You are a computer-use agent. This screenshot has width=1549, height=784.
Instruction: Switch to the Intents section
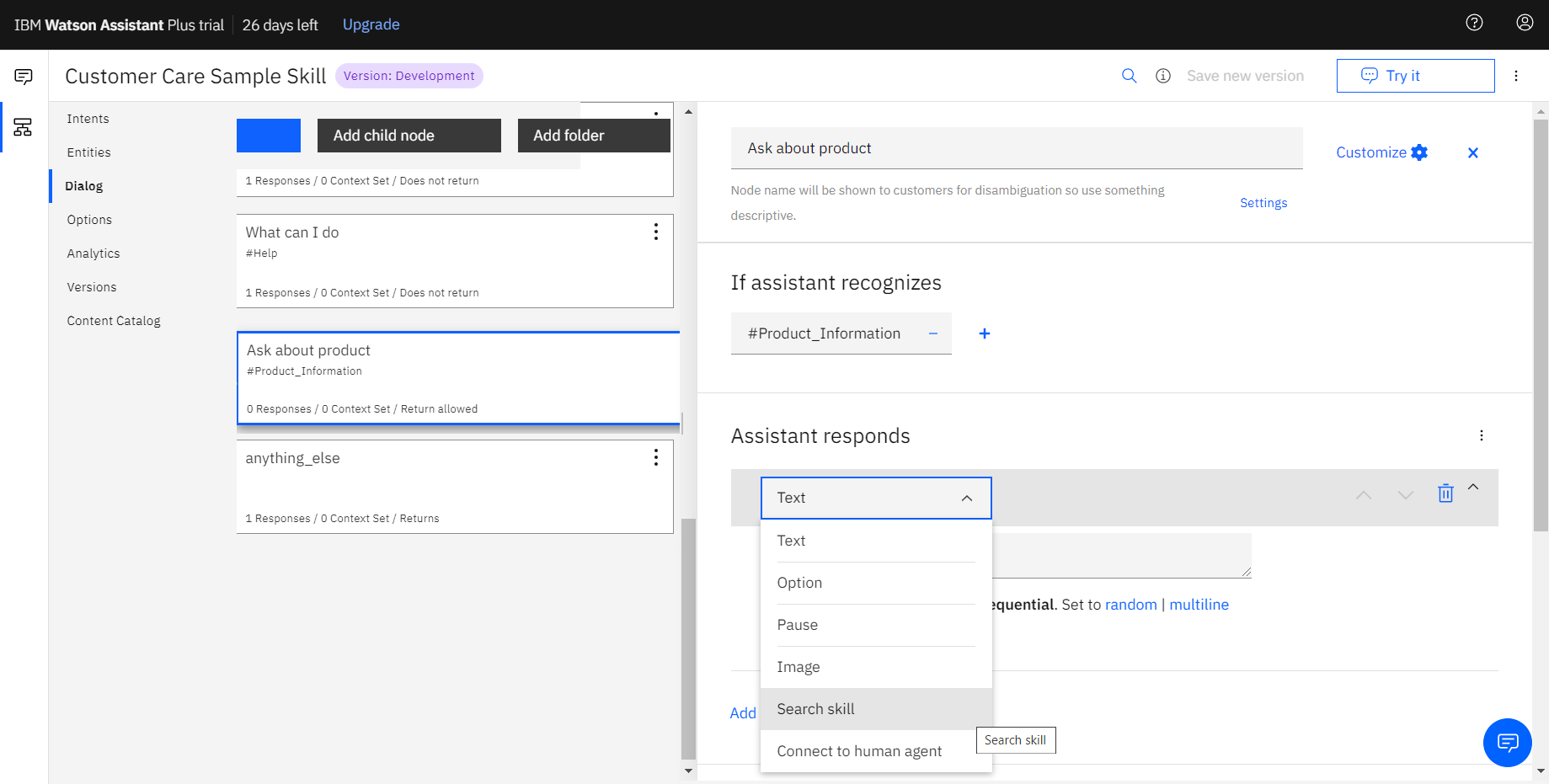(x=88, y=118)
